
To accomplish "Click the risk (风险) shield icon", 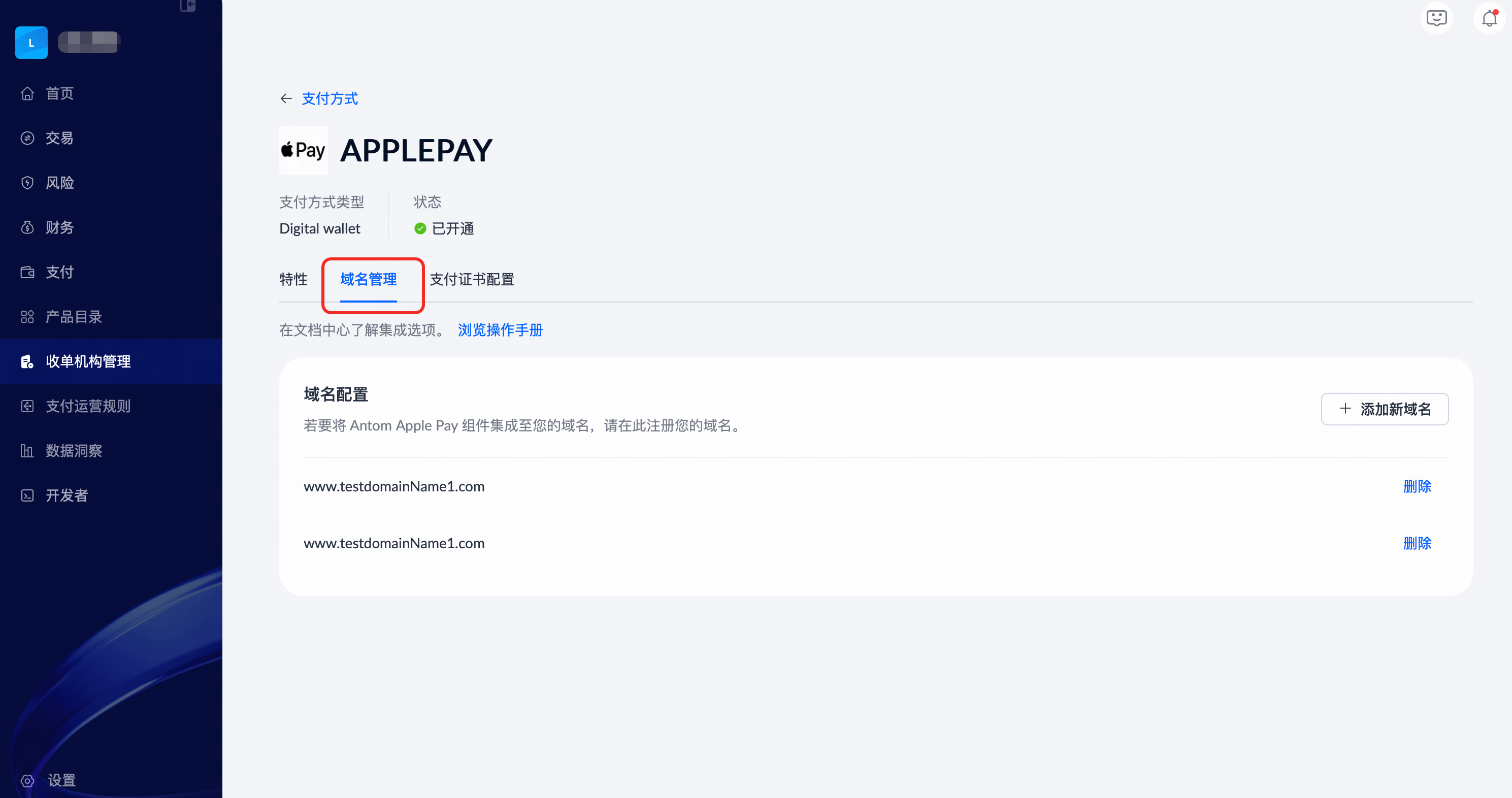I will point(27,182).
